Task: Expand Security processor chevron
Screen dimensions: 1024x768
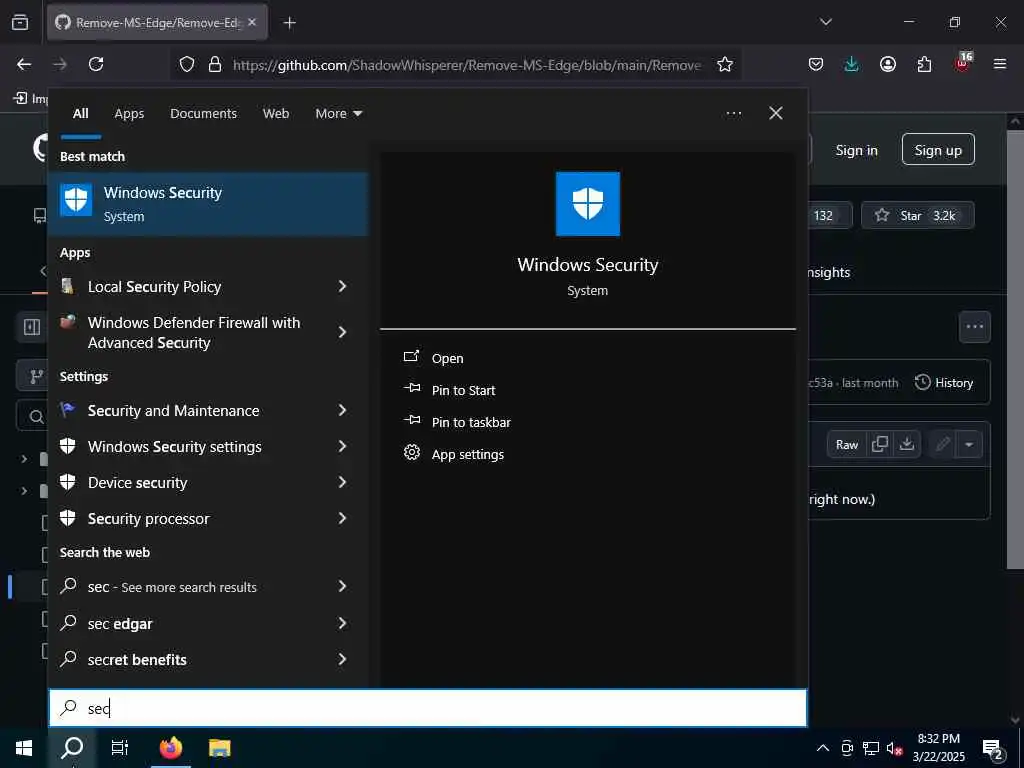Action: click(342, 518)
